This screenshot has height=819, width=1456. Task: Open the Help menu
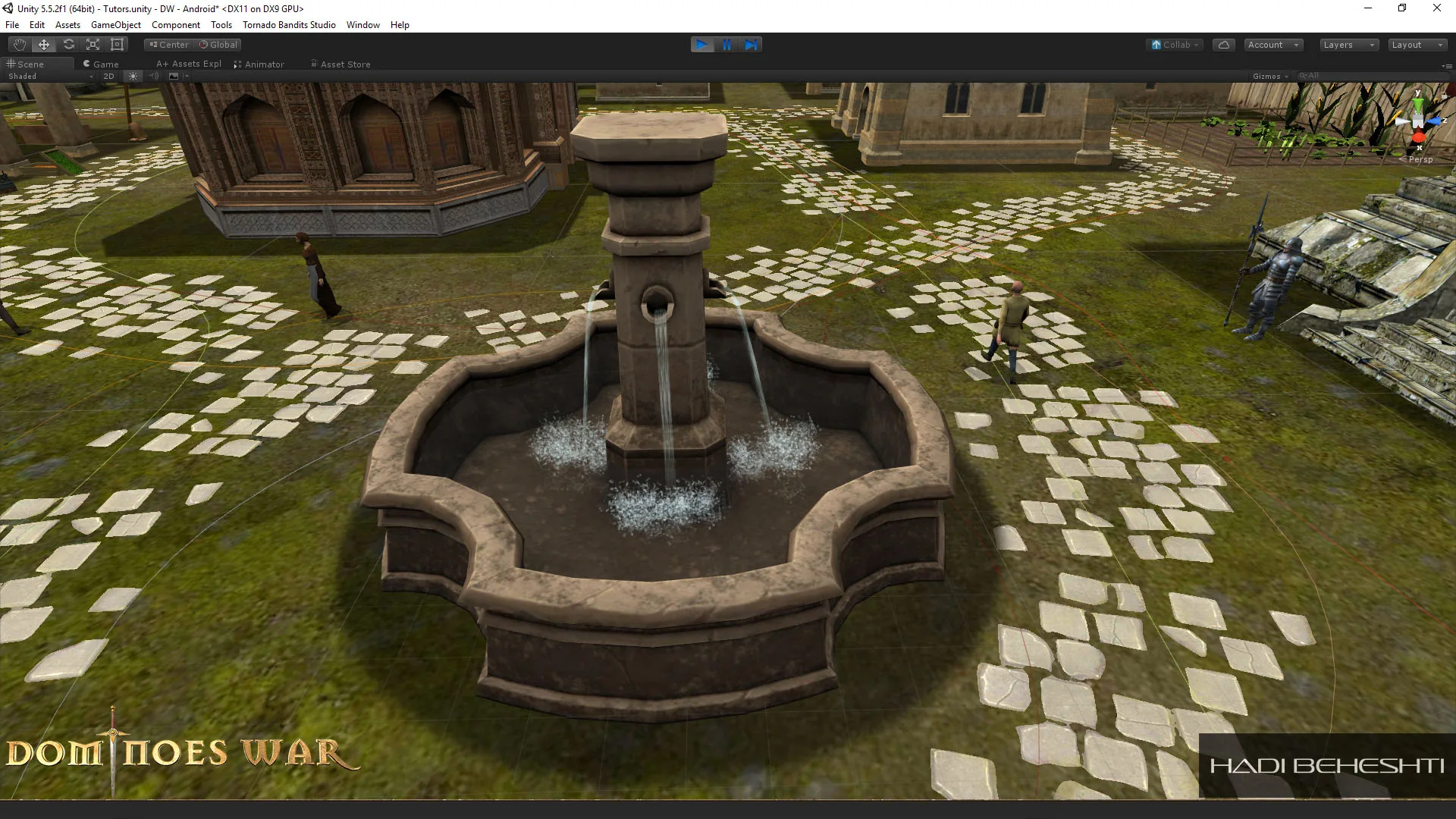point(400,25)
